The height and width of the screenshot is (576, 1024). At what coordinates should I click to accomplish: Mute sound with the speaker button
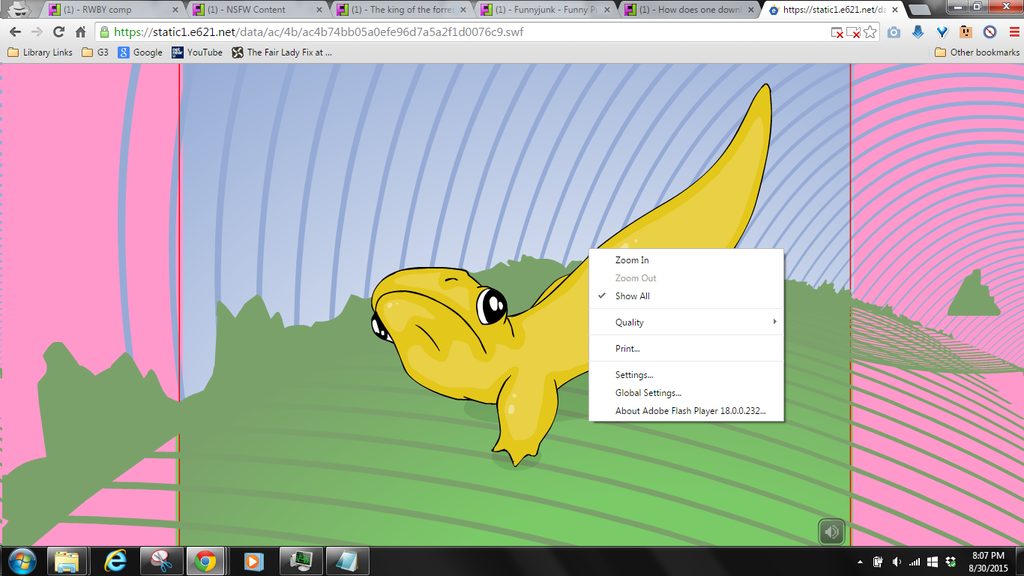coord(831,531)
